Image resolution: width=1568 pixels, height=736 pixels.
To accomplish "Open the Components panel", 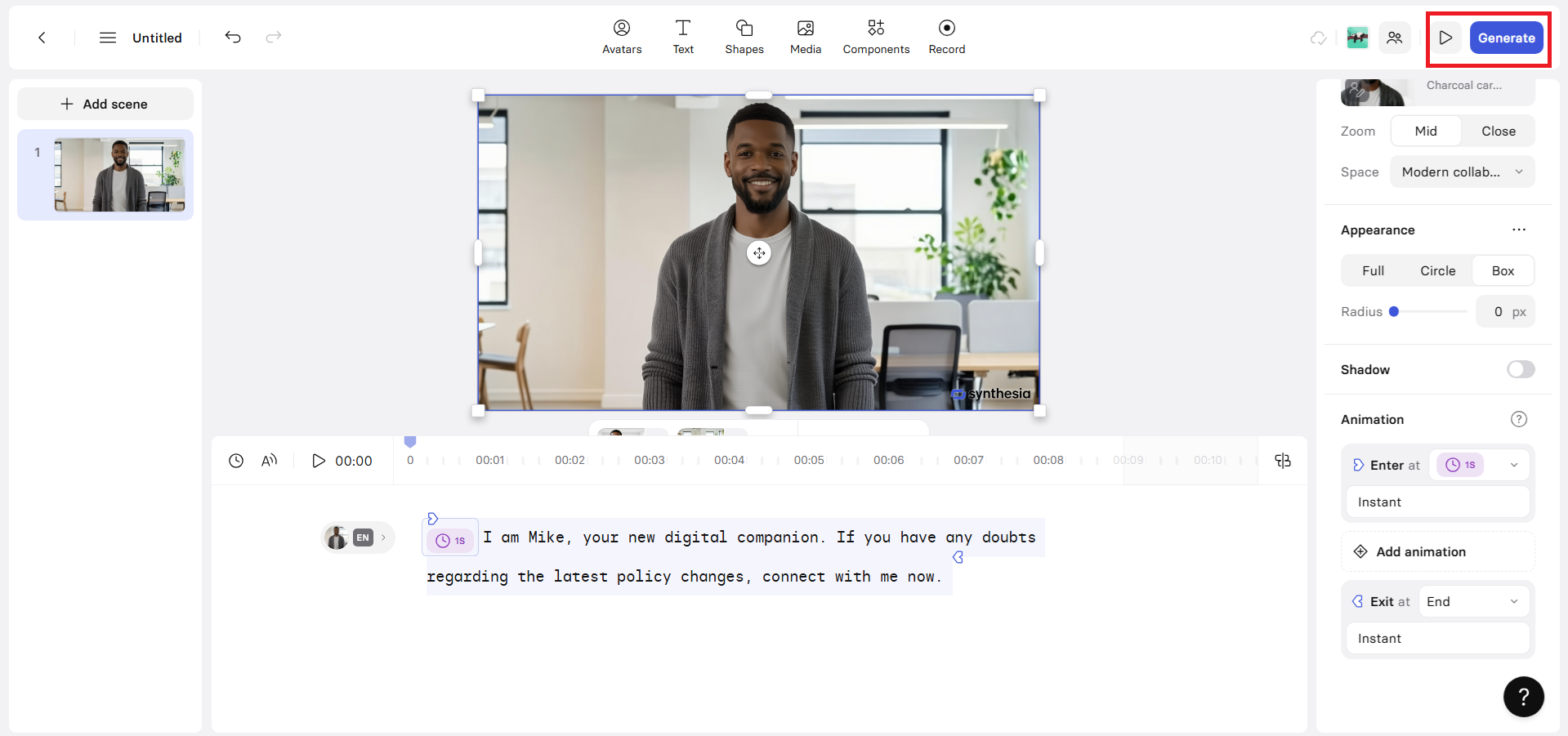I will (x=875, y=37).
